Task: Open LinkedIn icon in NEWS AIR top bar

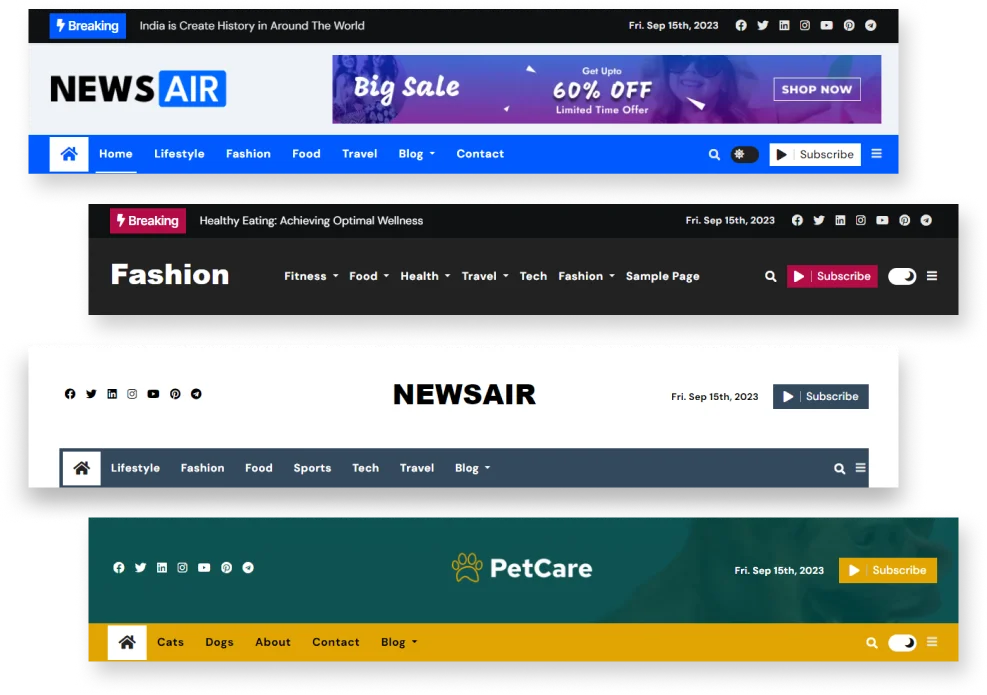Action: [x=784, y=26]
